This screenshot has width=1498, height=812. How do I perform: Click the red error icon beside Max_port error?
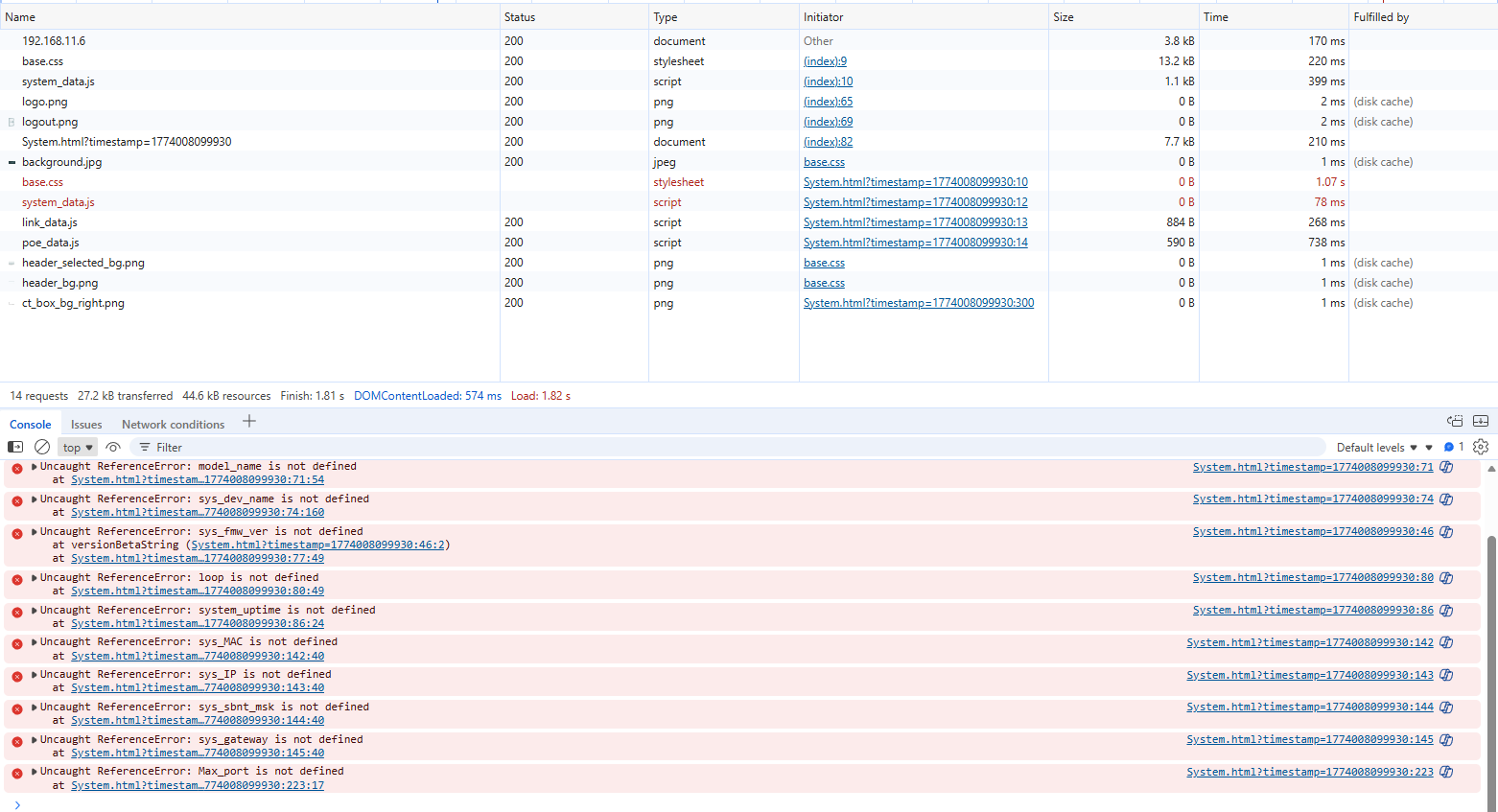pyautogui.click(x=17, y=774)
